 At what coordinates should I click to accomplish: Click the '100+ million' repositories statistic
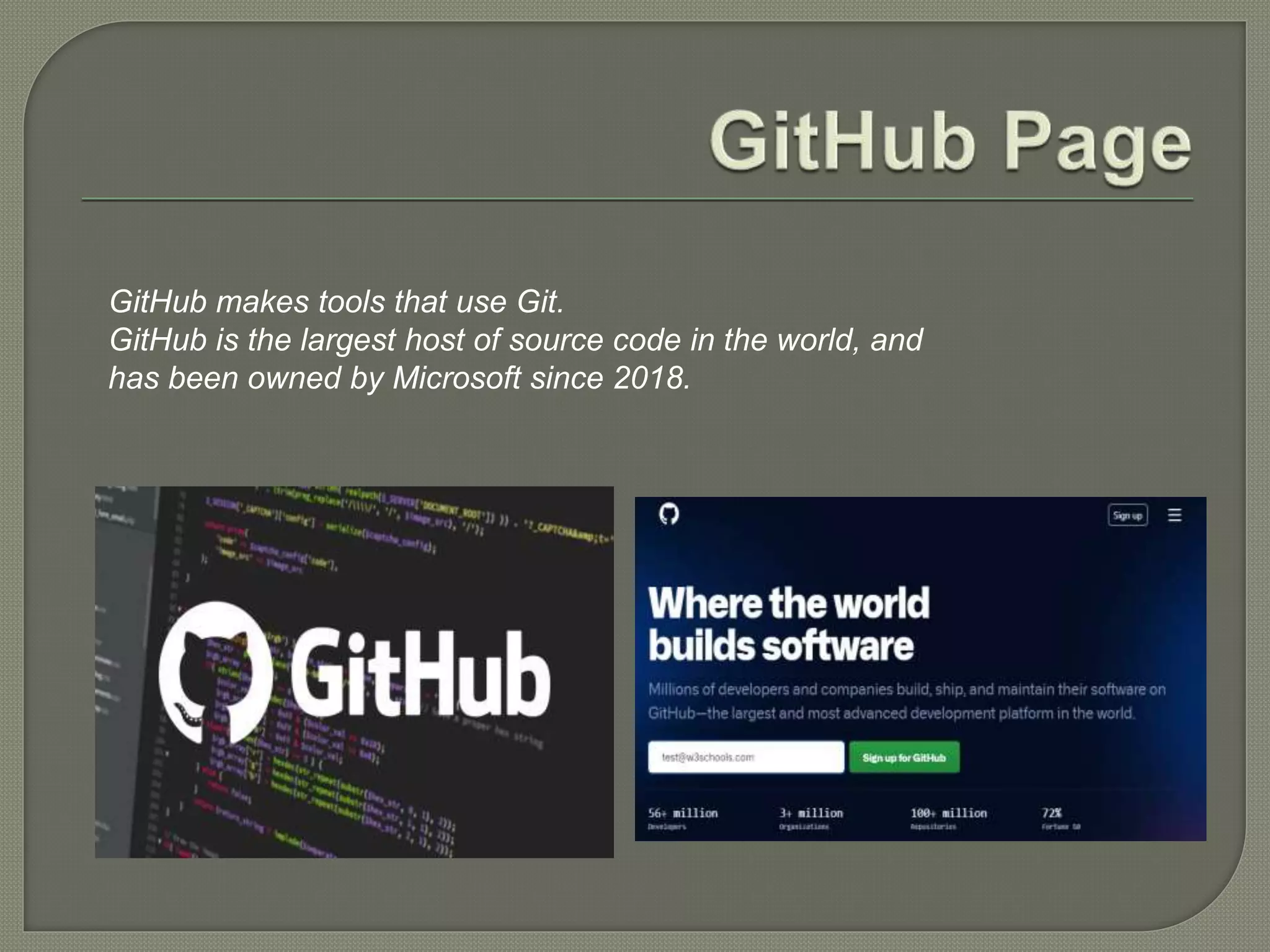coord(948,818)
